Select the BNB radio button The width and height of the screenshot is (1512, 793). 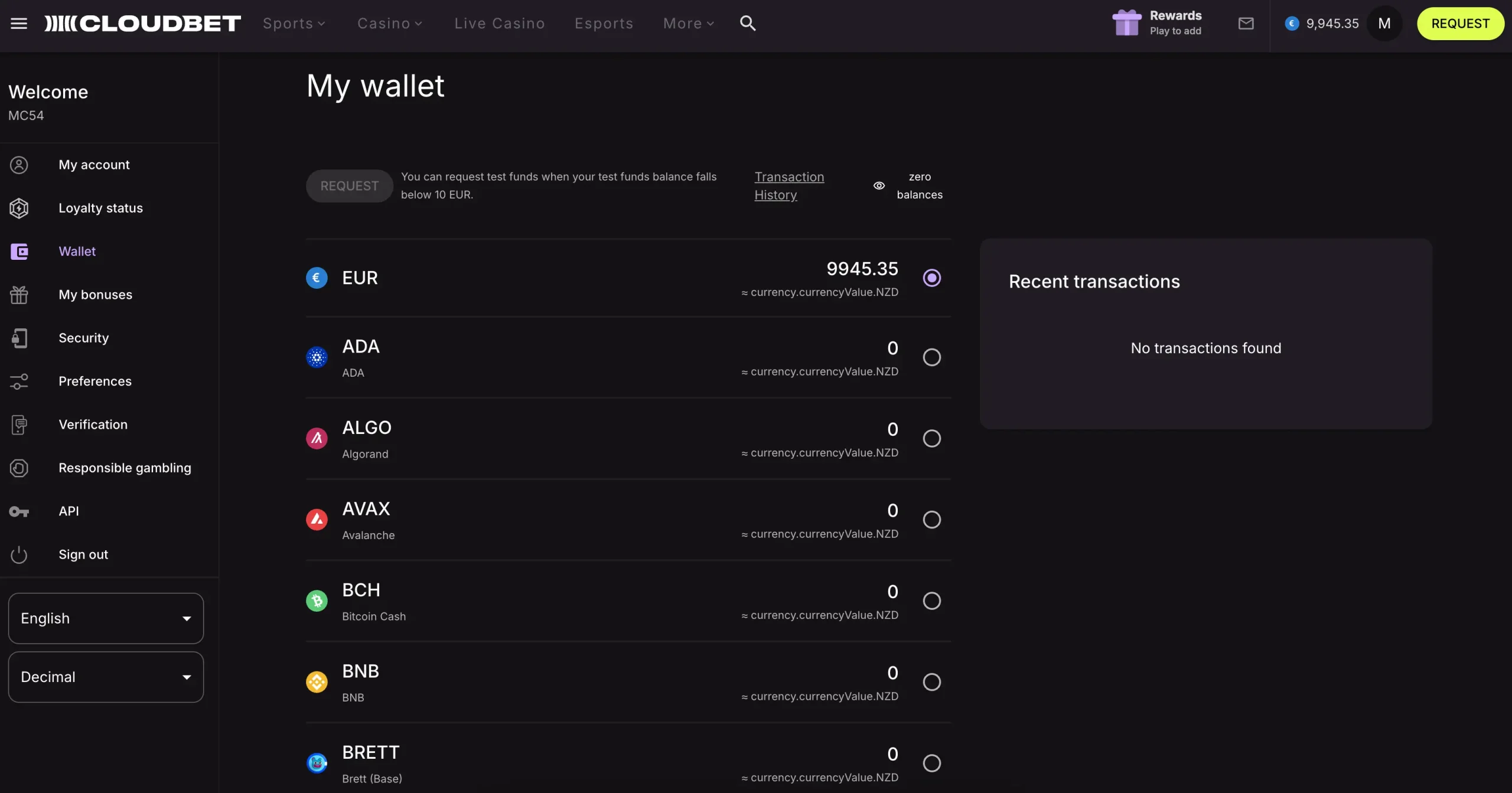pos(931,682)
